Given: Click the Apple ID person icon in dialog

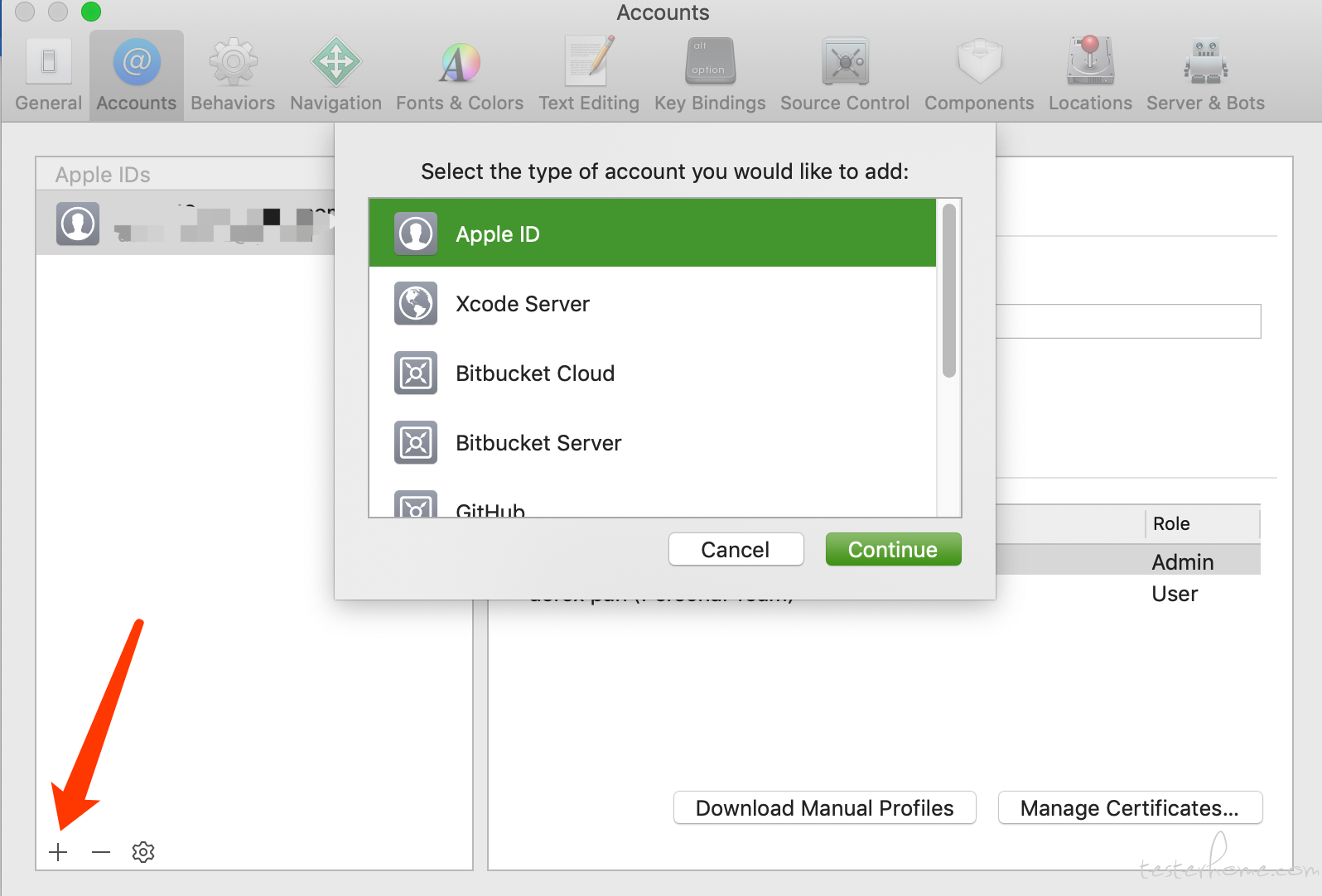Looking at the screenshot, I should coord(416,234).
